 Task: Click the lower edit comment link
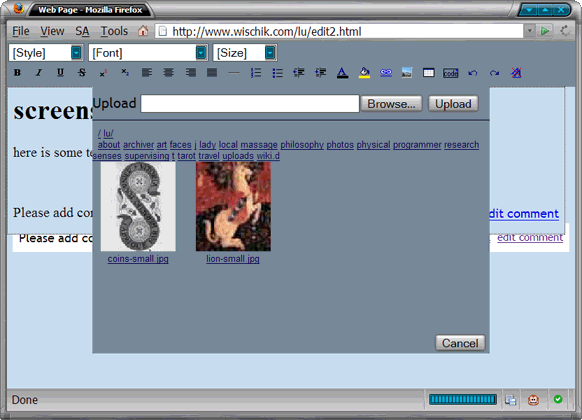click(x=530, y=237)
